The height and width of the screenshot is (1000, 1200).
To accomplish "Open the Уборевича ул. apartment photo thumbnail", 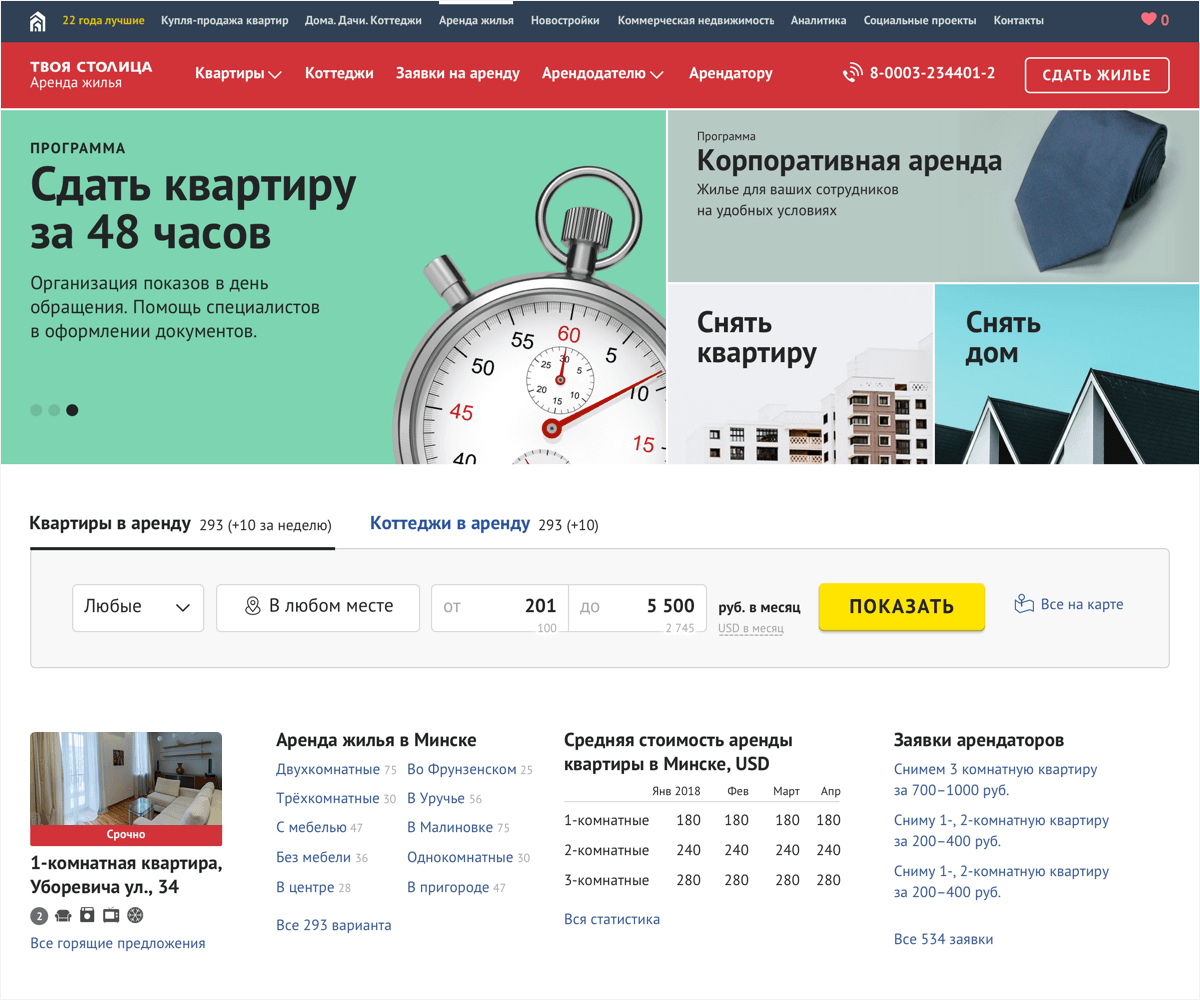I will [x=126, y=780].
